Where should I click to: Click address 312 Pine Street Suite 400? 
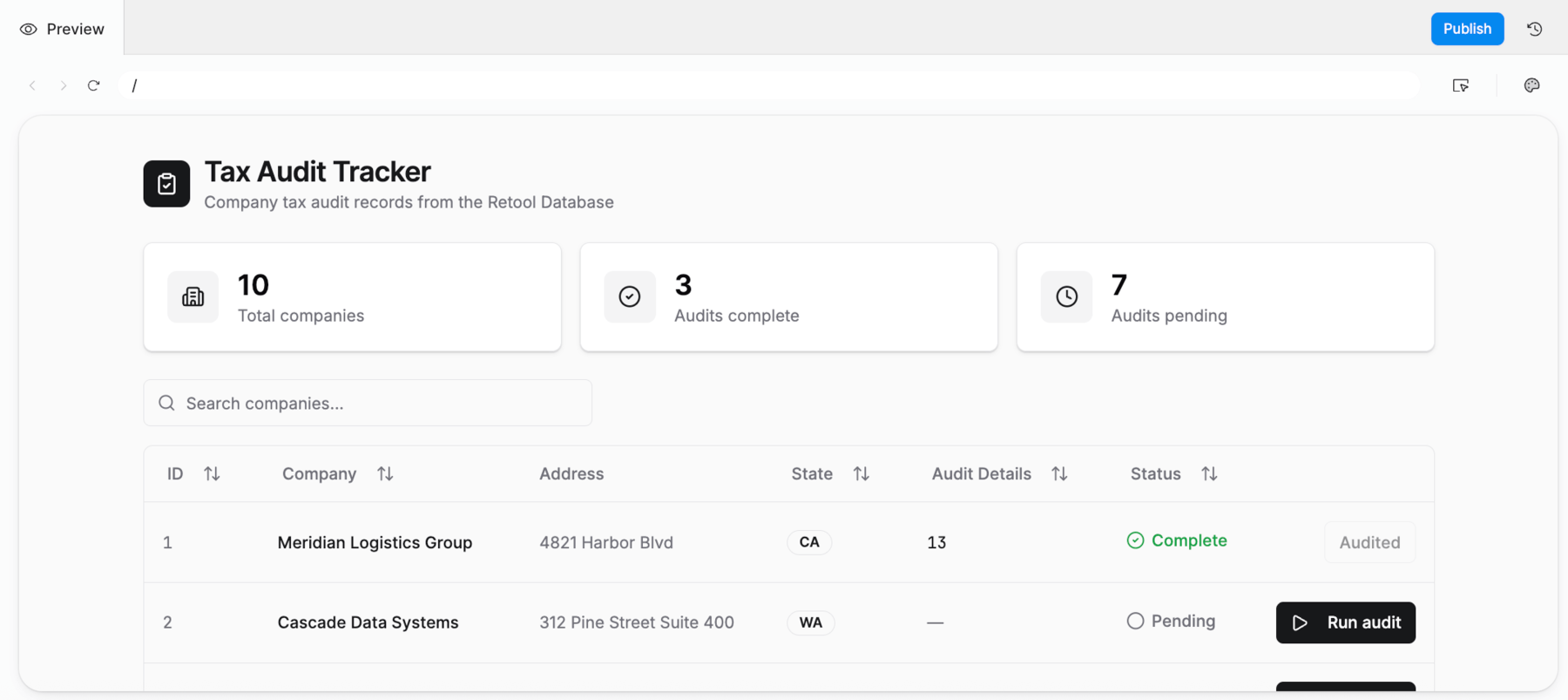pyautogui.click(x=637, y=622)
